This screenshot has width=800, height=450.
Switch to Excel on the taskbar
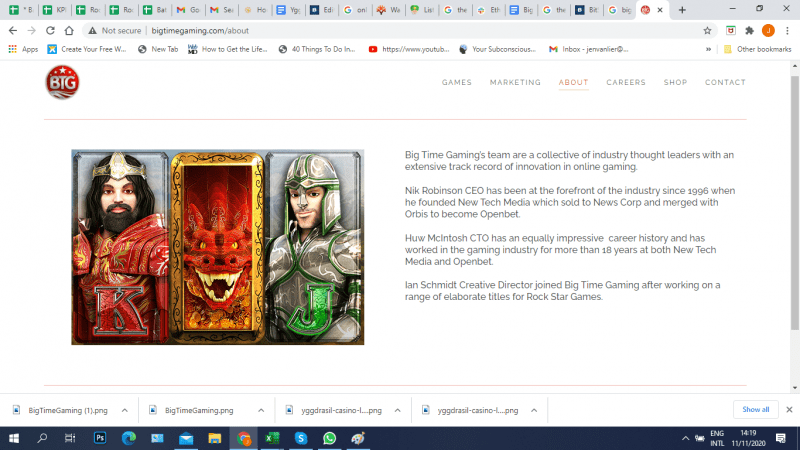(x=272, y=438)
